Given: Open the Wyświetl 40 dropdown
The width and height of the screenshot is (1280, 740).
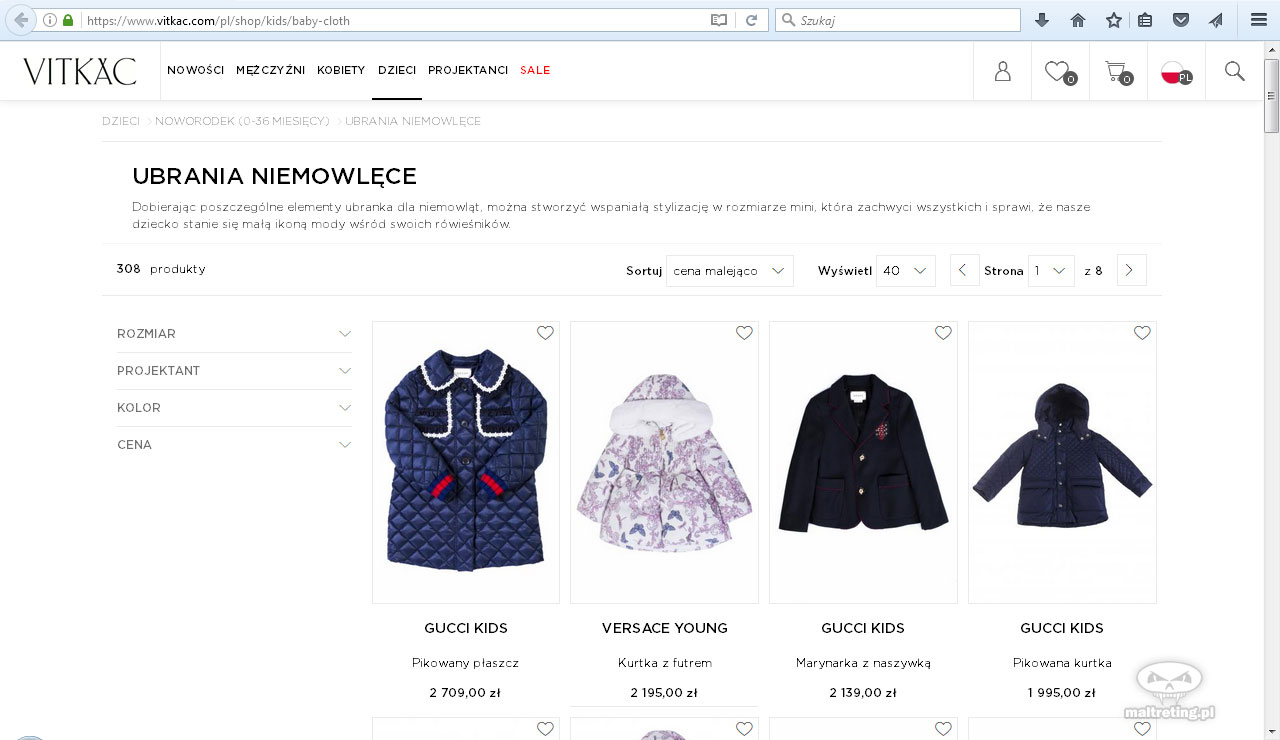Looking at the screenshot, I should coord(906,271).
